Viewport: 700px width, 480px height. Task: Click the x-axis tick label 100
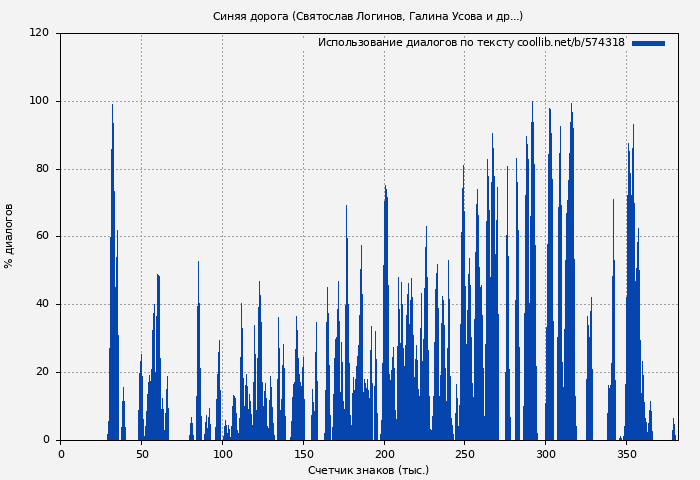222,454
